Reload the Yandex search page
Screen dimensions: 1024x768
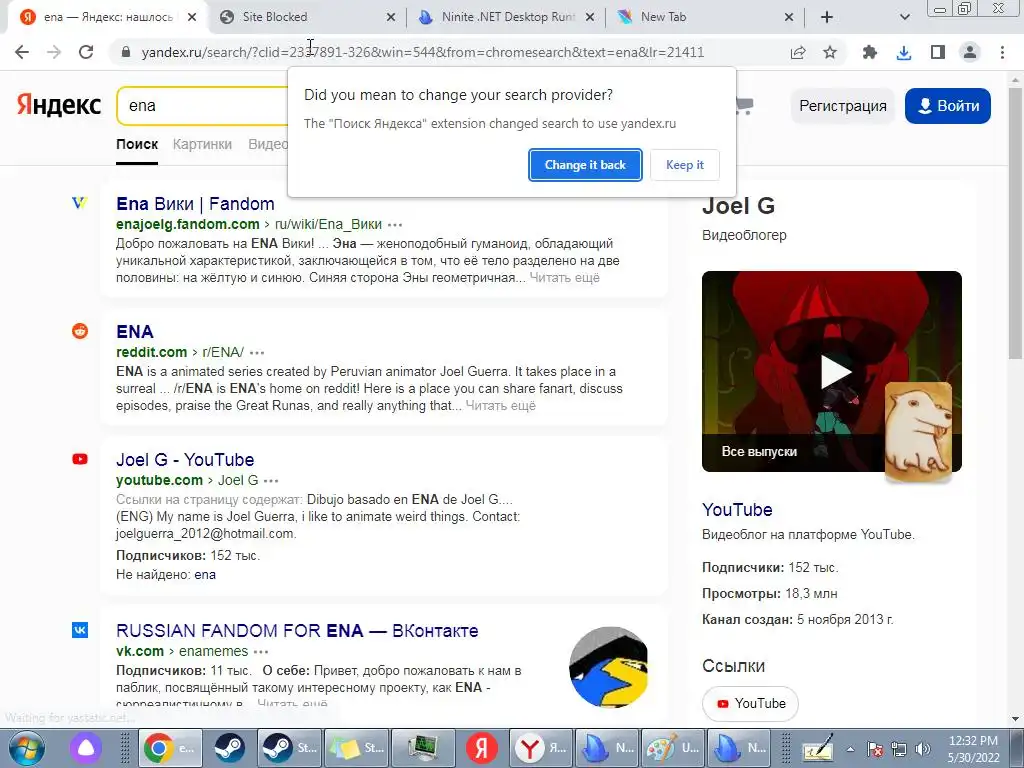(x=86, y=52)
